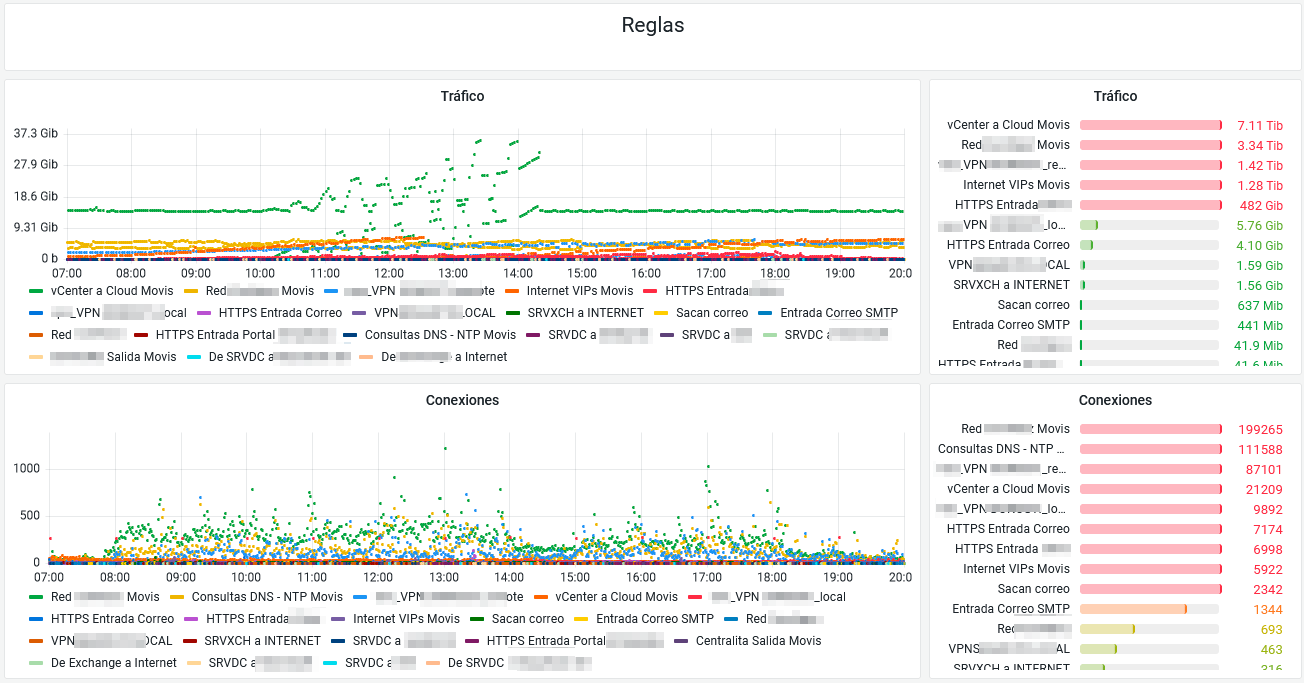Click the yellow color marker of Sacan correo in Tráfico legend
Screen dimensions: 1304x683
pyautogui.click(x=662, y=313)
